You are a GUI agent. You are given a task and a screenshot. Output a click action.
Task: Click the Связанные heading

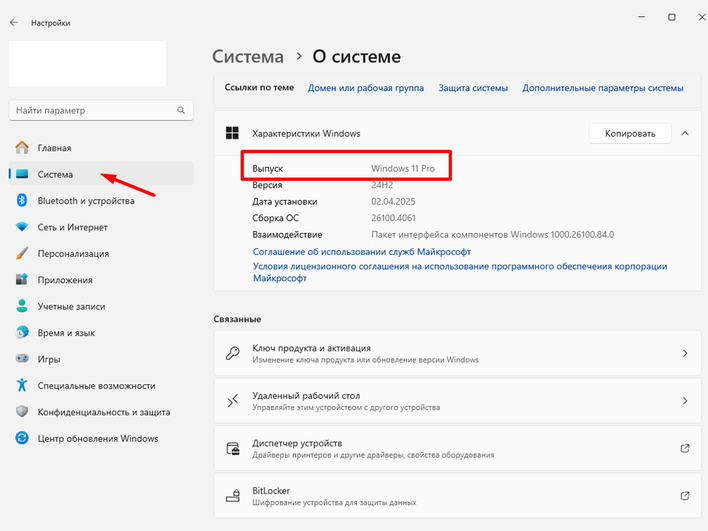238,319
